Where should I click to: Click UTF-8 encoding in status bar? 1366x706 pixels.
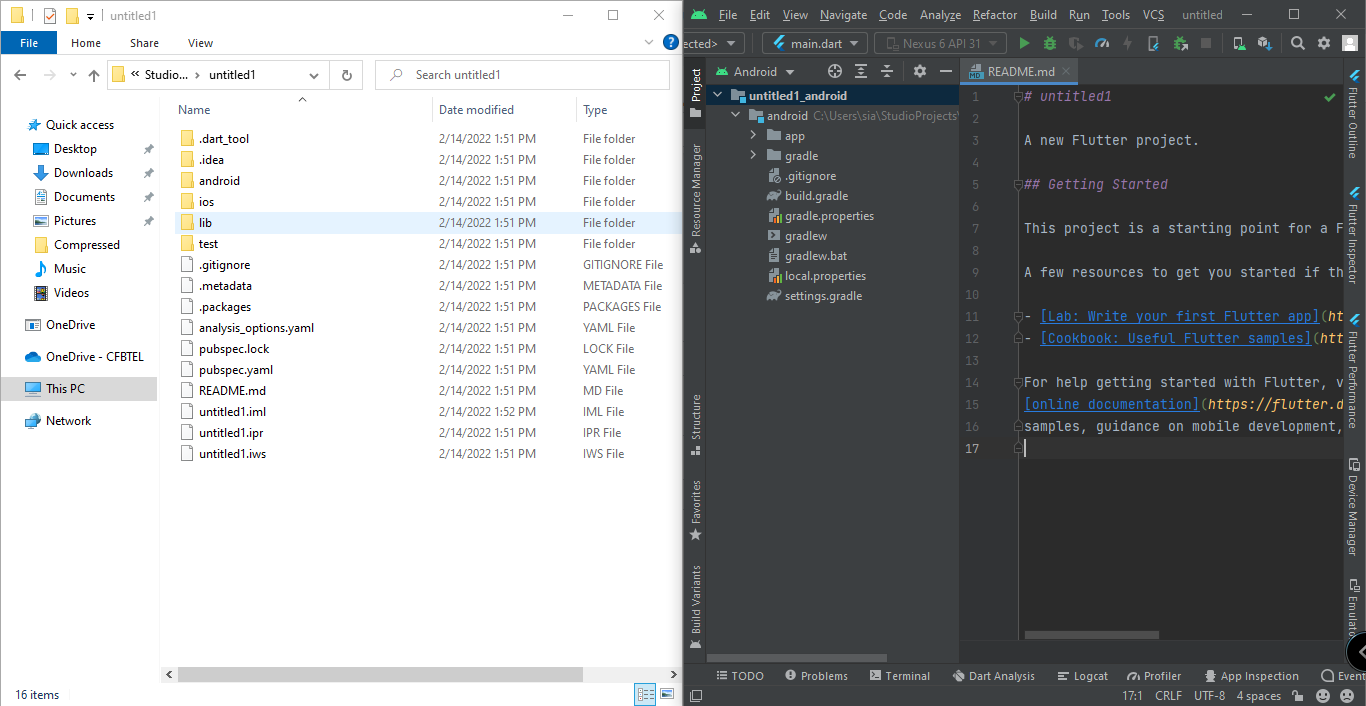pyautogui.click(x=1209, y=696)
